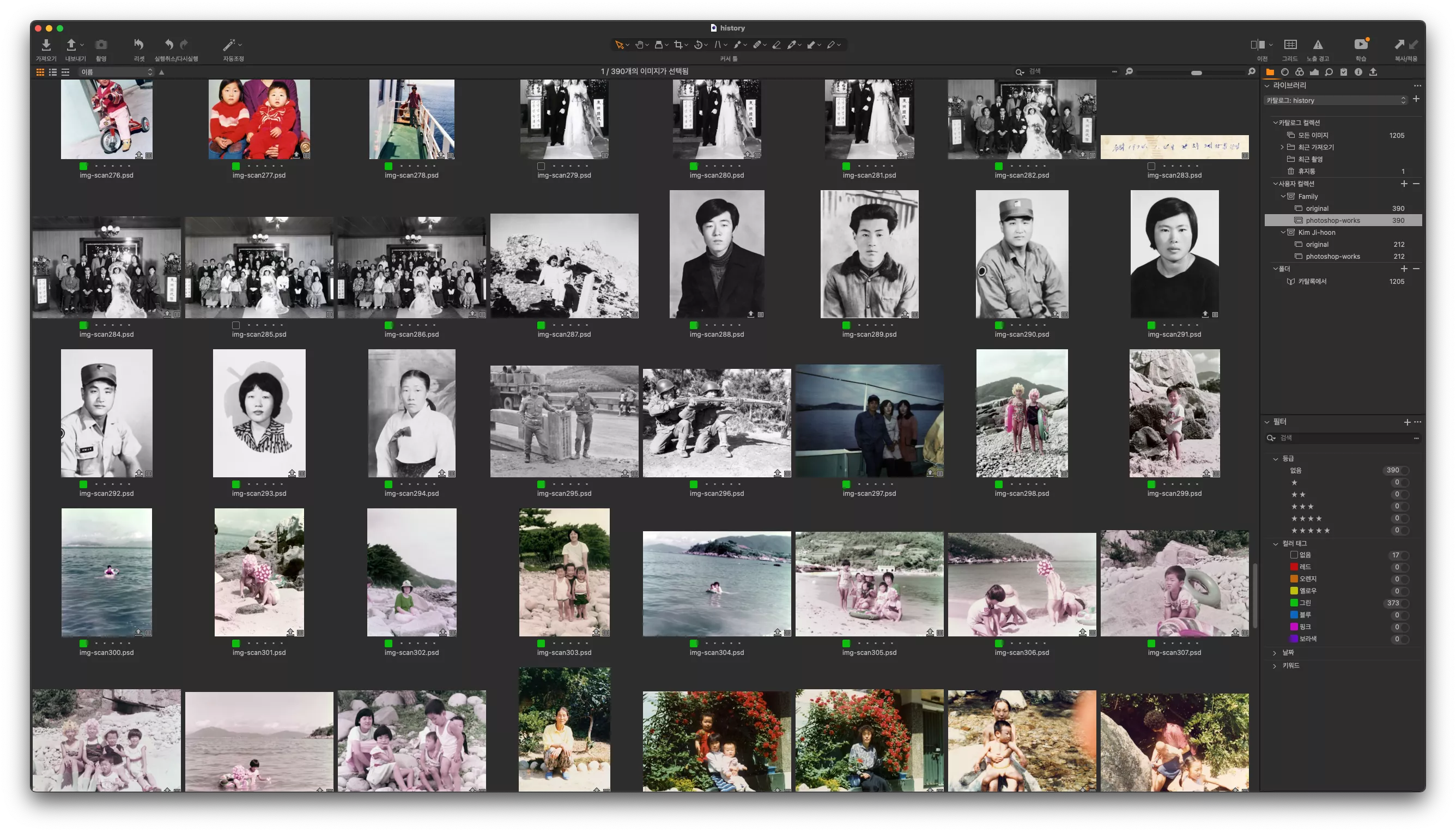Select the Heal bandage tool
The width and height of the screenshot is (1456, 832).
coord(757,45)
